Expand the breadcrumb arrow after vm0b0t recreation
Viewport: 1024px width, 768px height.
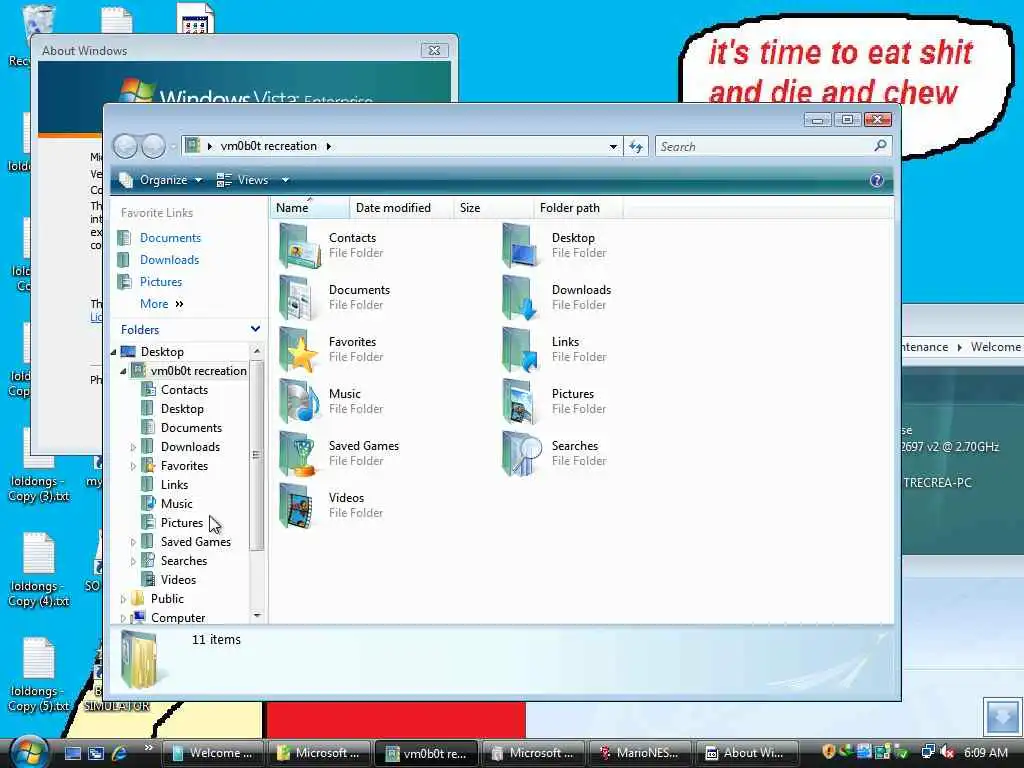[x=328, y=146]
